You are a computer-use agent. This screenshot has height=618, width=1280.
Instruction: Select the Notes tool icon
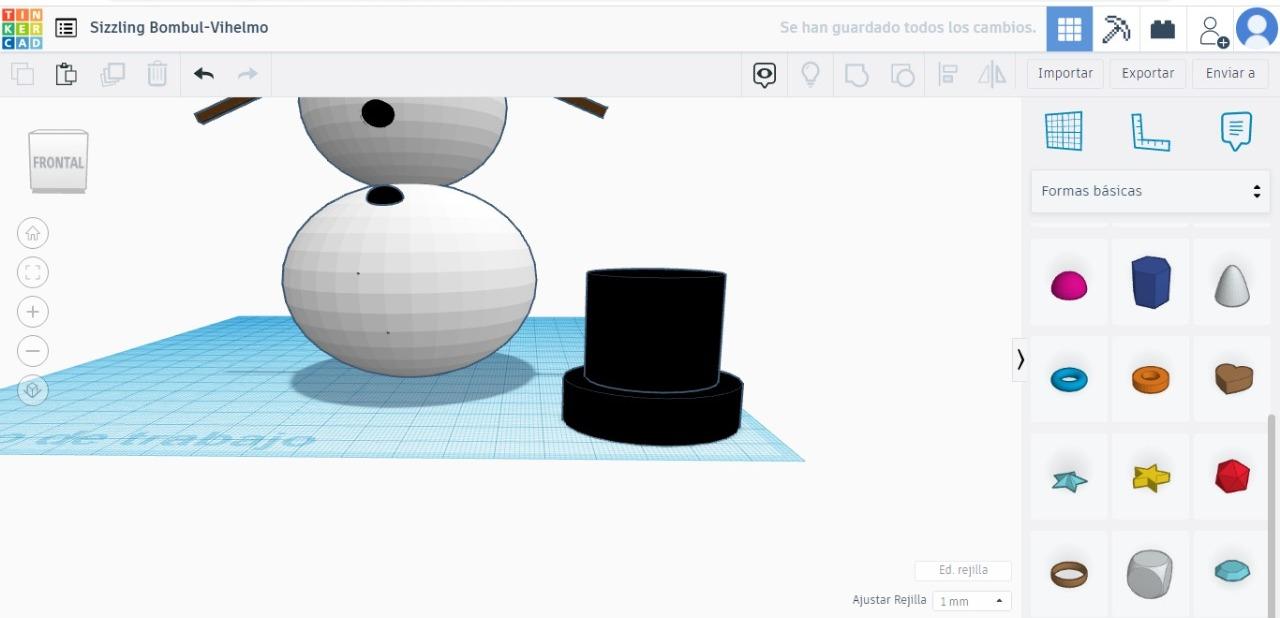[1236, 131]
